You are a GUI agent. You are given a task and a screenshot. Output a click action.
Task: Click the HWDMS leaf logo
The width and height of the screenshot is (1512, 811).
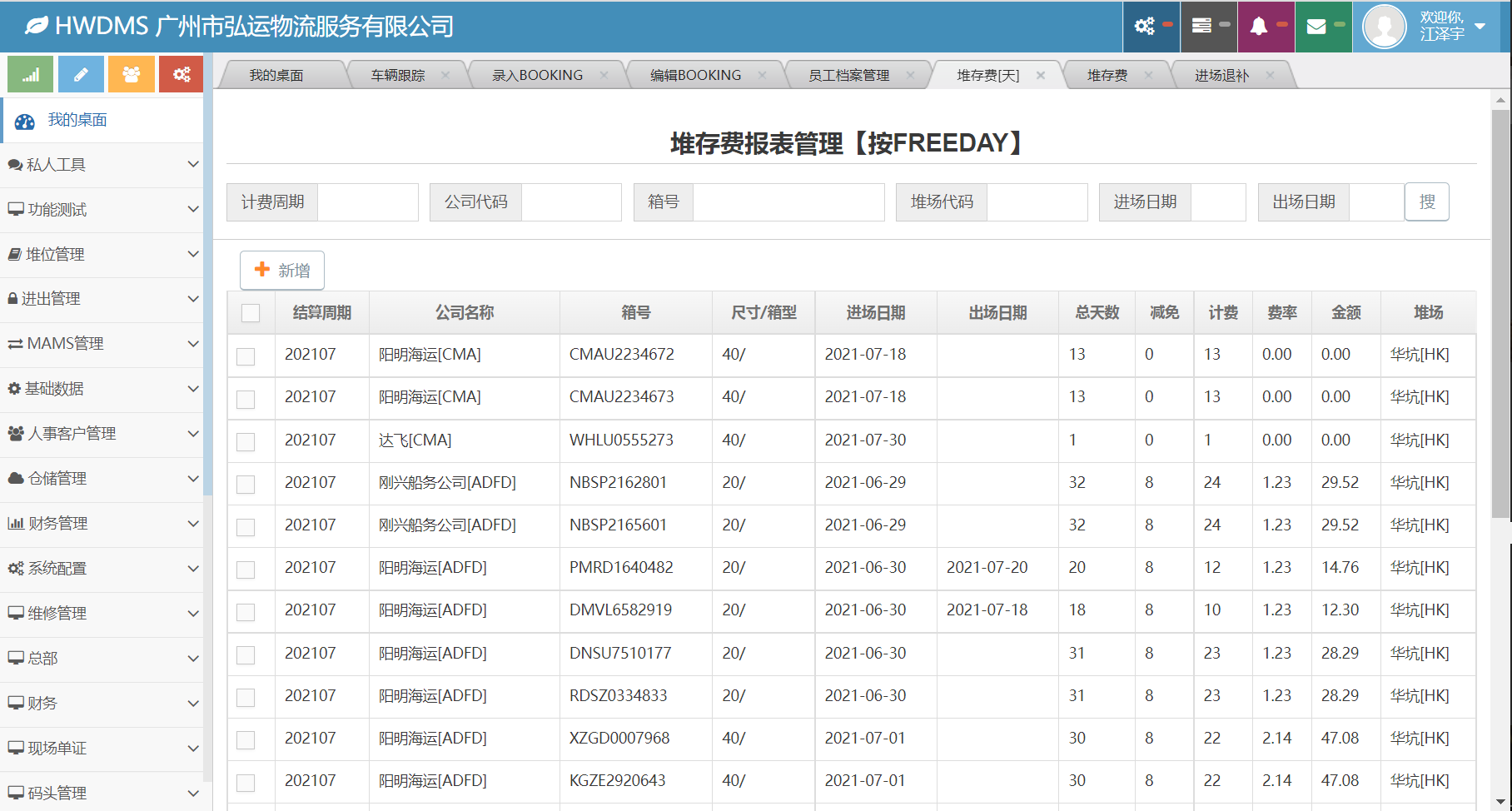point(37,26)
